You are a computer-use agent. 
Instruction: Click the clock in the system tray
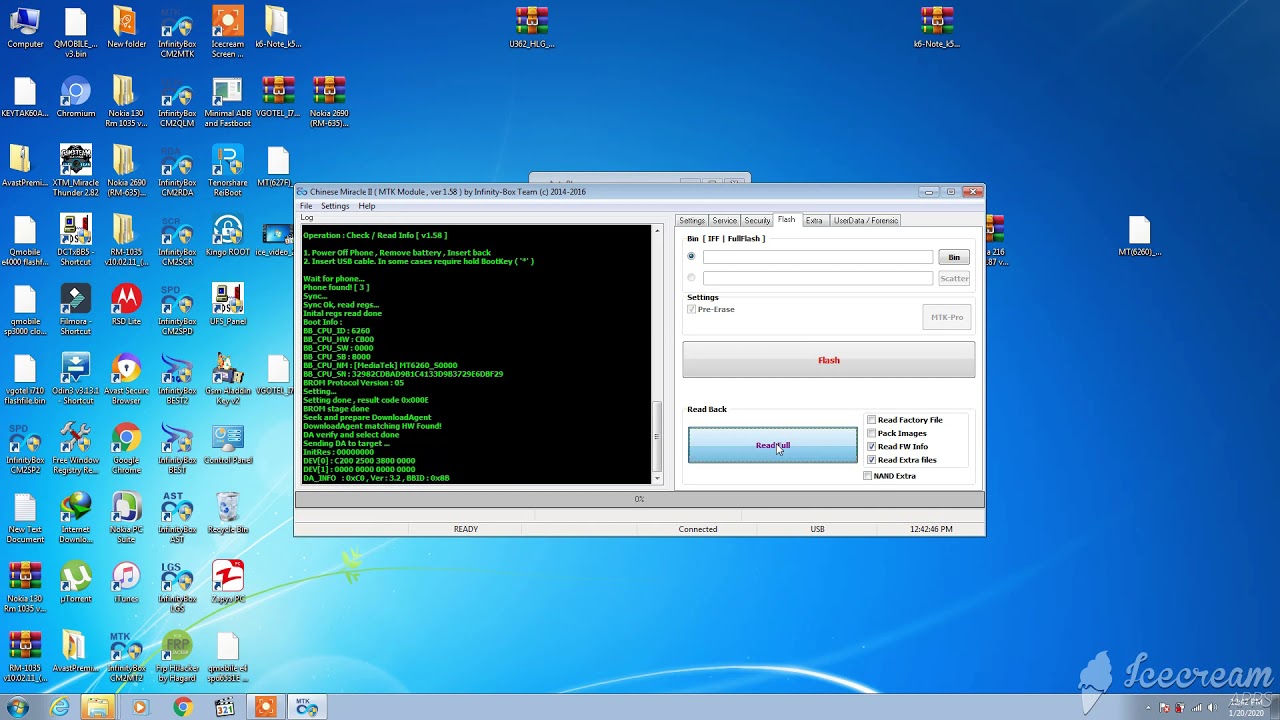click(x=1246, y=707)
